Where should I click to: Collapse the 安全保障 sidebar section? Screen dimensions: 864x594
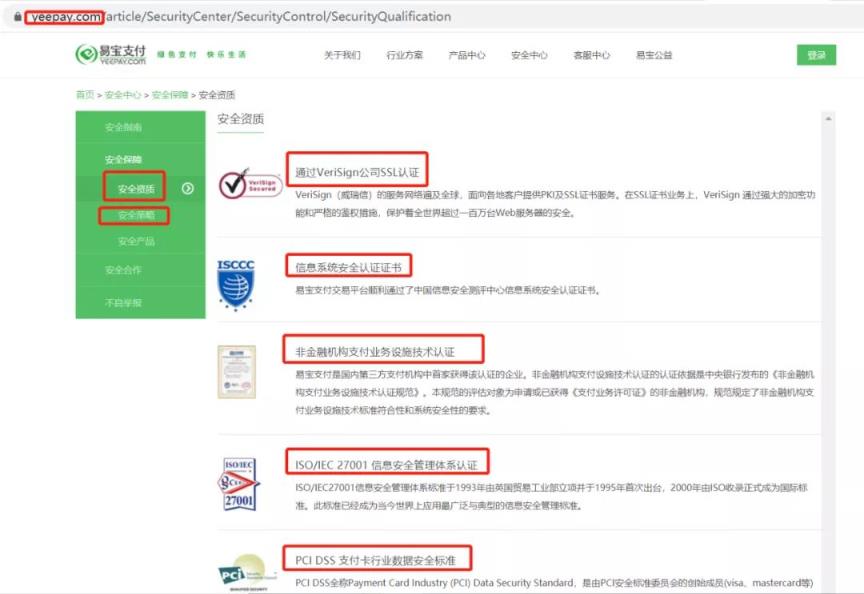(123, 159)
